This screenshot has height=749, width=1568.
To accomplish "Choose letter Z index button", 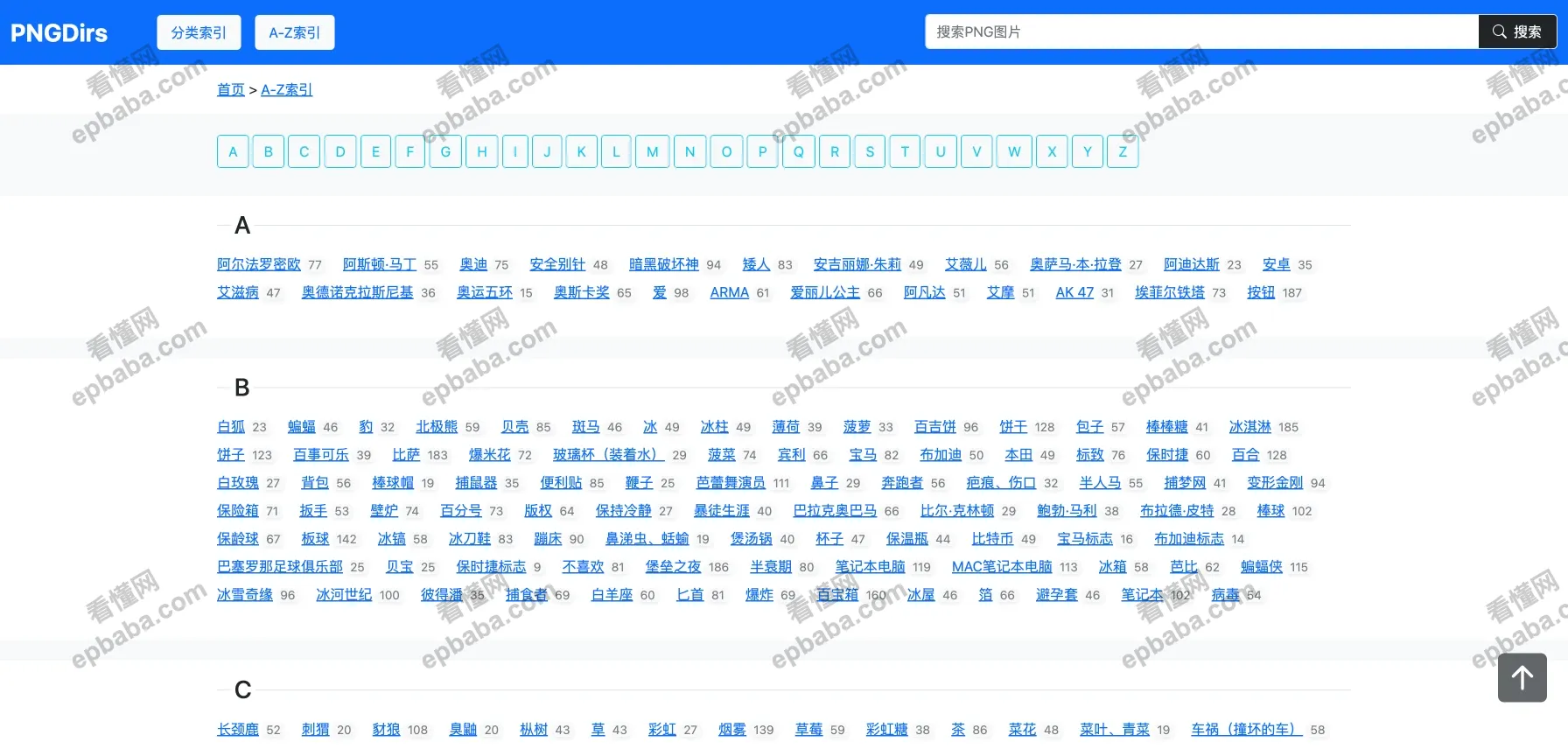I will pyautogui.click(x=1123, y=151).
